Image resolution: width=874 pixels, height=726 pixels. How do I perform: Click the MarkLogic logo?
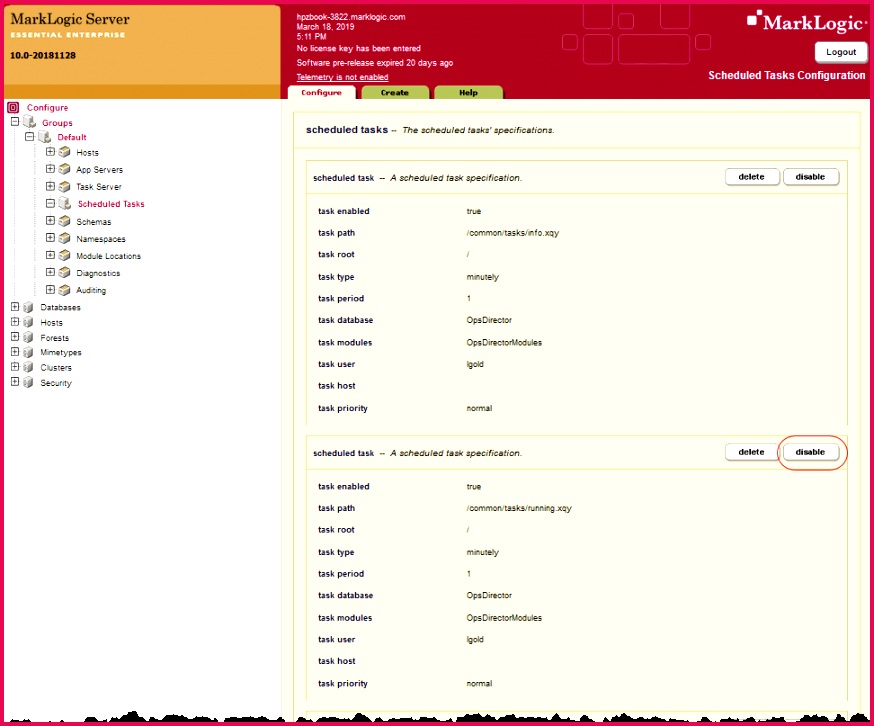click(807, 22)
